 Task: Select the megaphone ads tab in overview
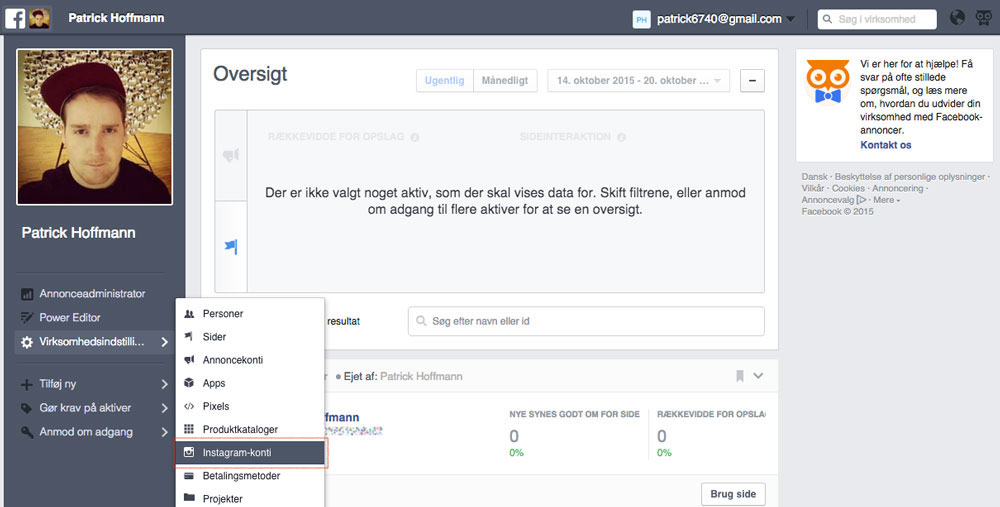(x=231, y=156)
